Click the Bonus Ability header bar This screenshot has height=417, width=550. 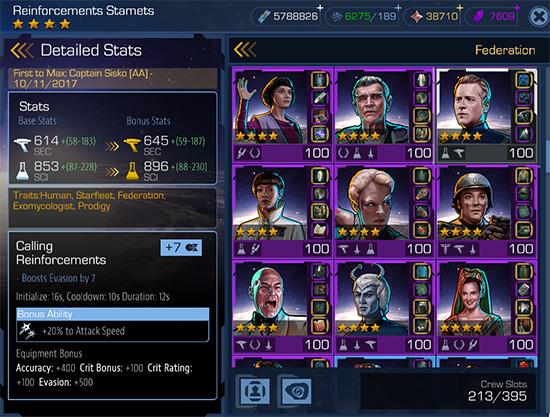pos(113,314)
